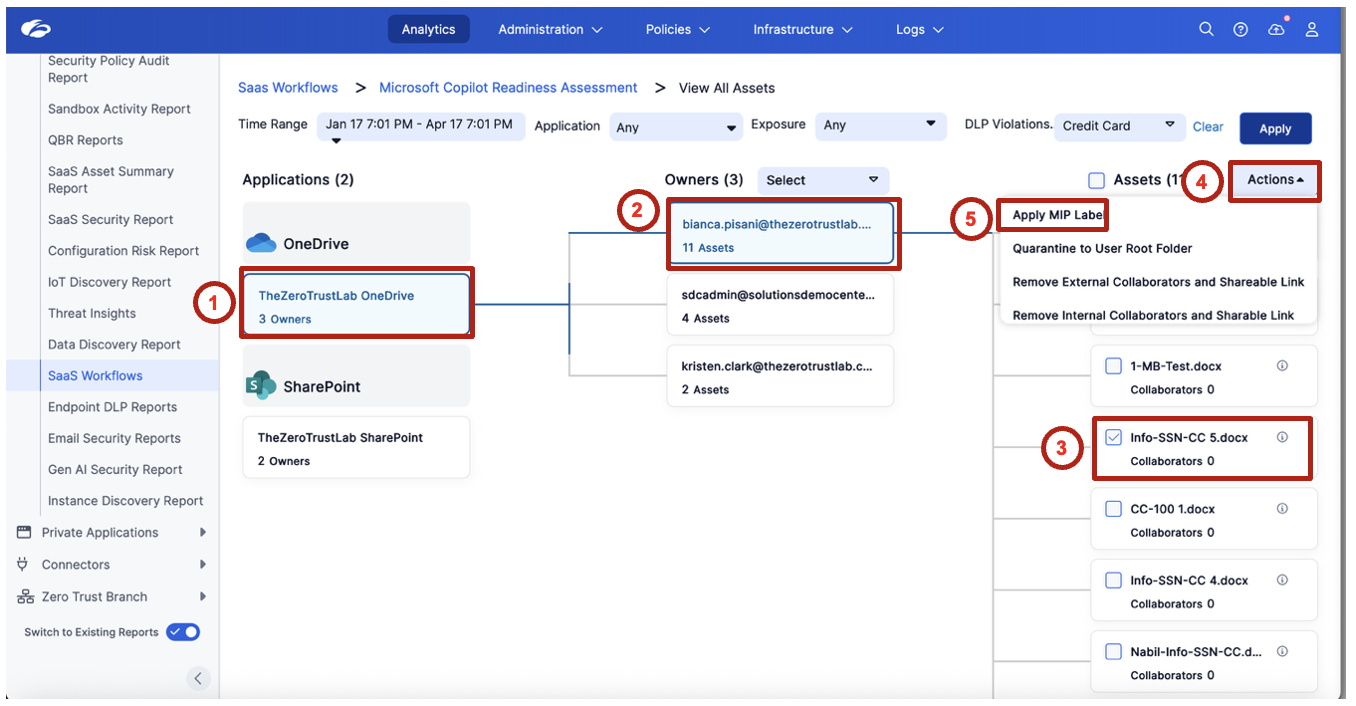Open the Administration menu in the top bar
This screenshot has height=706, width=1356.
(x=550, y=30)
